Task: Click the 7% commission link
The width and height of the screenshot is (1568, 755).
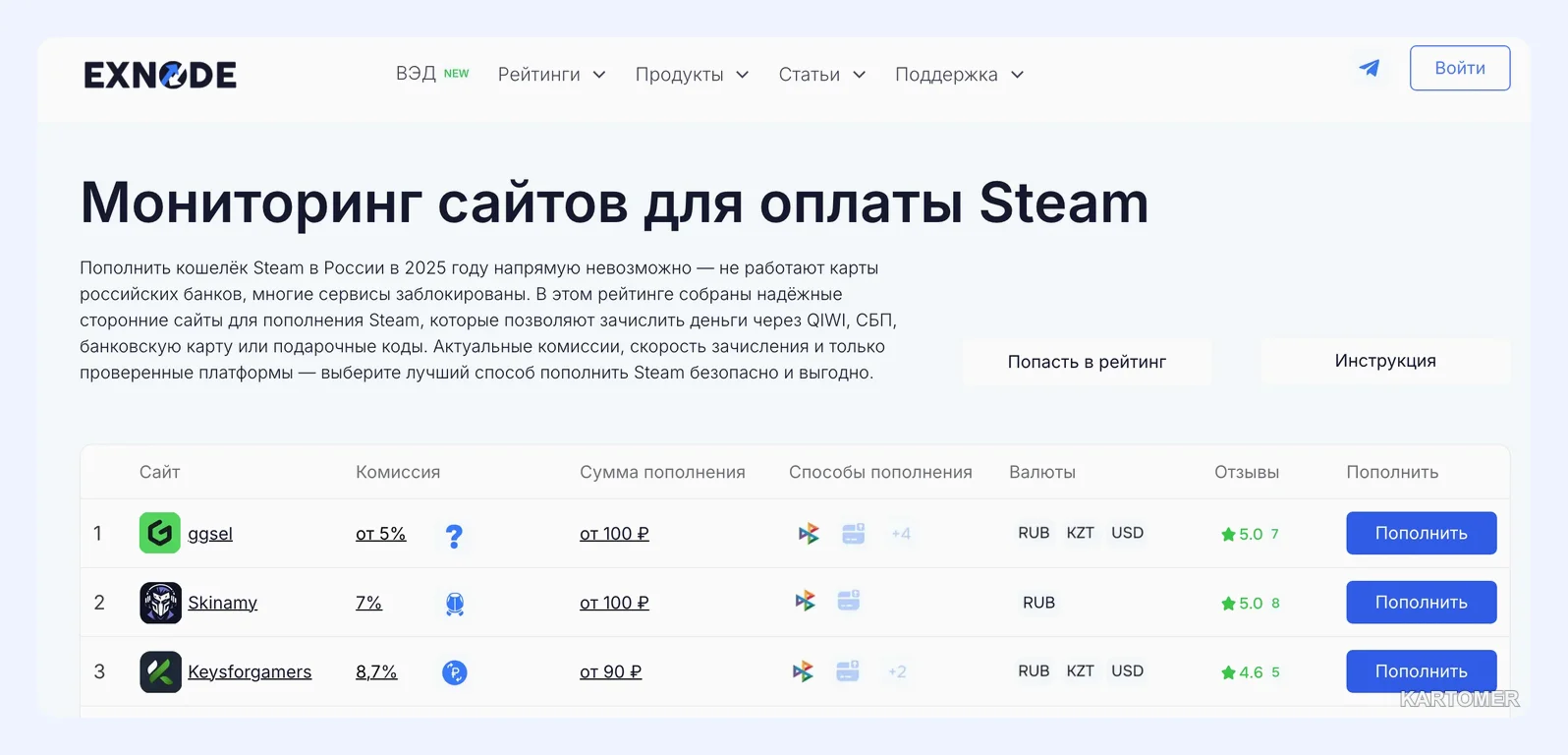Action: 368,603
